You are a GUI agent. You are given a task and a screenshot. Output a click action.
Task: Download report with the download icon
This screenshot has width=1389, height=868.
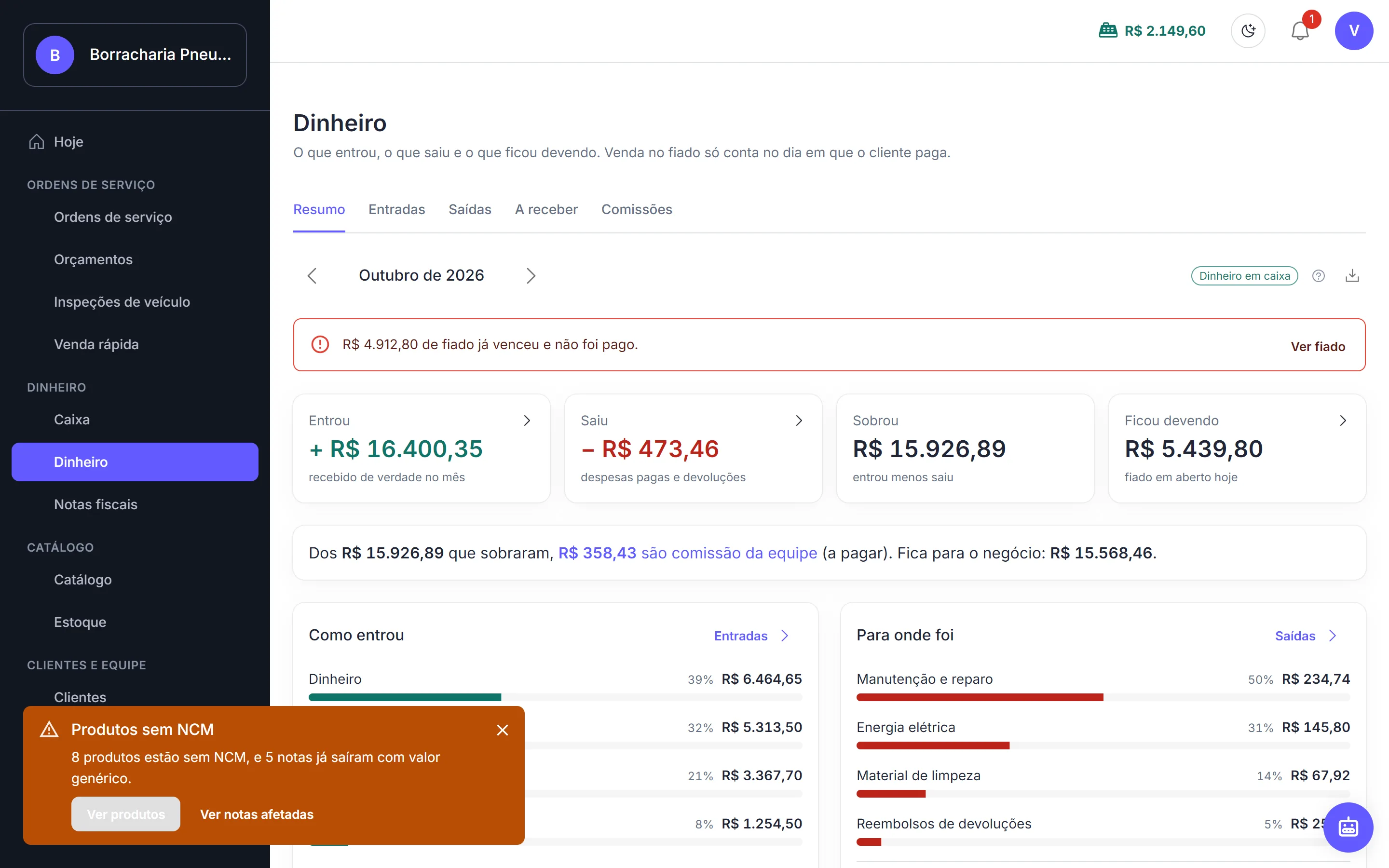tap(1352, 276)
